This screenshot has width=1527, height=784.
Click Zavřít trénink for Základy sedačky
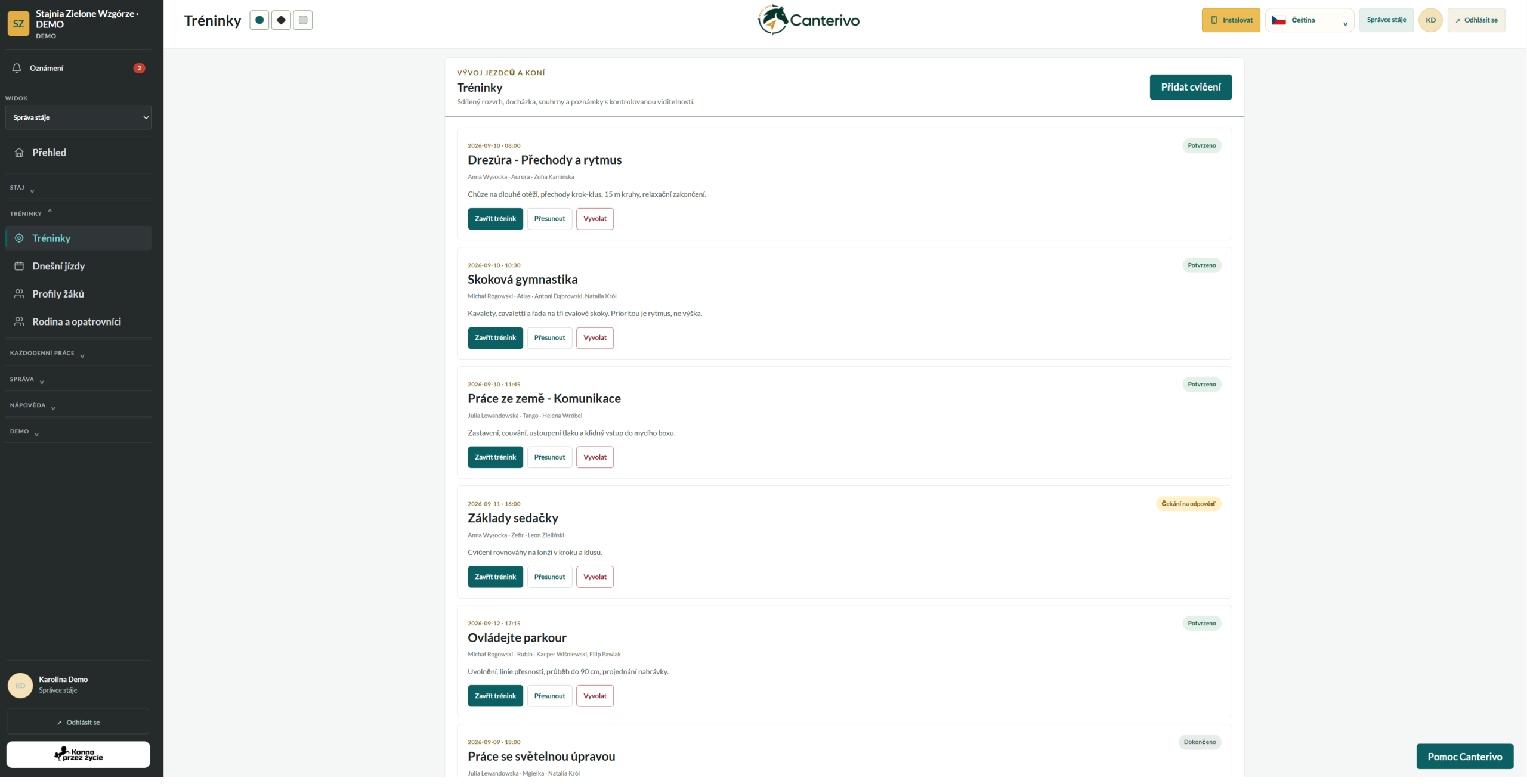click(495, 577)
